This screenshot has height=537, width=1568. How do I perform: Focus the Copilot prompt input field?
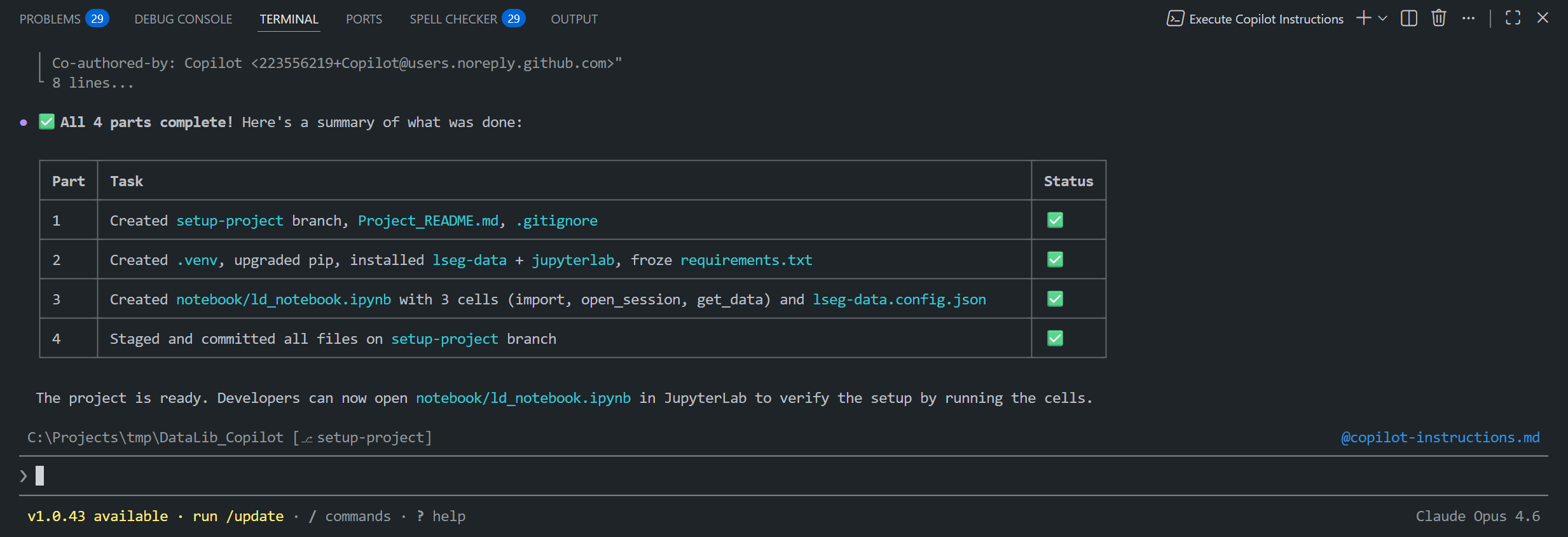[x=783, y=475]
